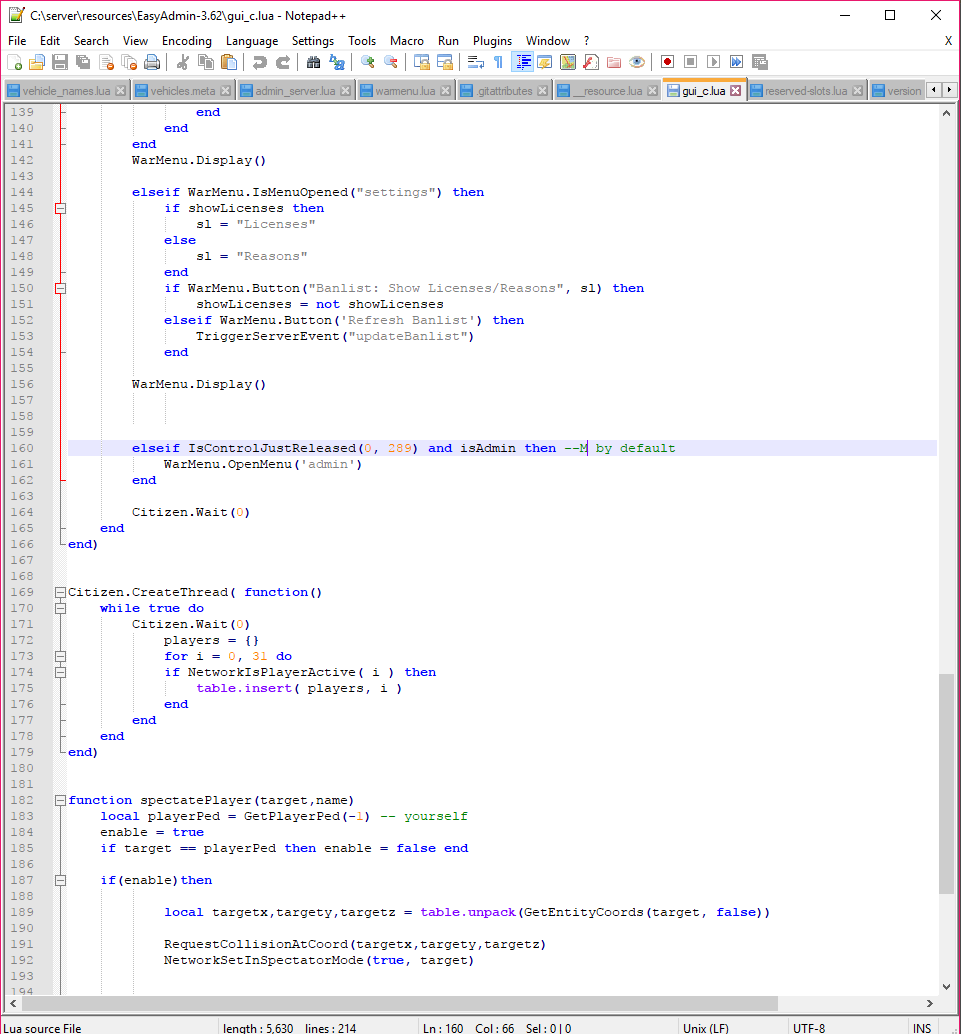Click the Cut scissors icon
Image resolution: width=961 pixels, height=1034 pixels.
[183, 62]
